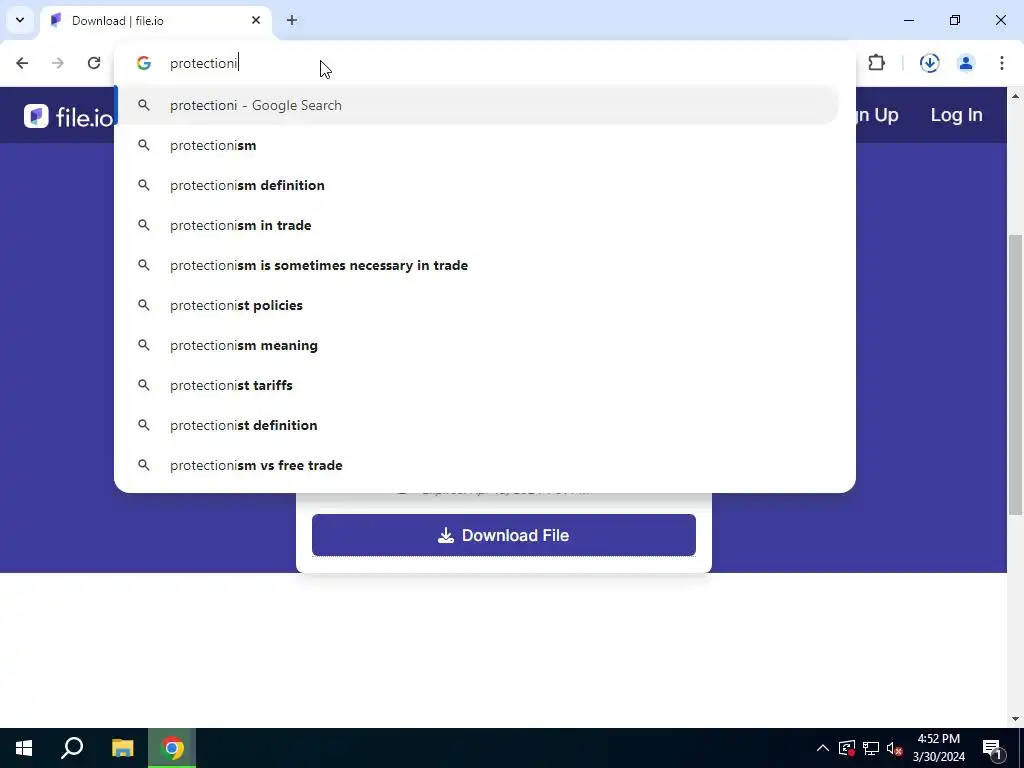The height and width of the screenshot is (768, 1024).
Task: Open the Extensions puzzle icon
Action: coord(876,63)
